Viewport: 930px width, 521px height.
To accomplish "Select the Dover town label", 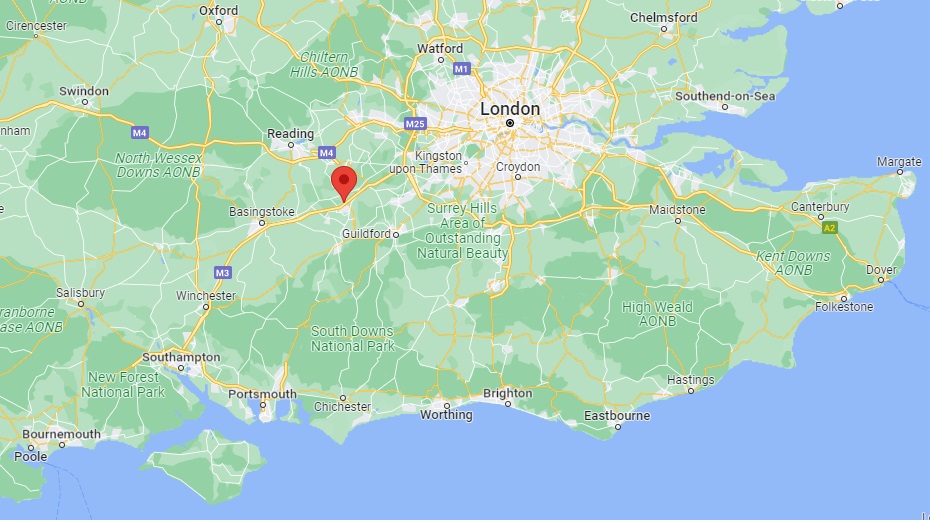I will [x=881, y=269].
